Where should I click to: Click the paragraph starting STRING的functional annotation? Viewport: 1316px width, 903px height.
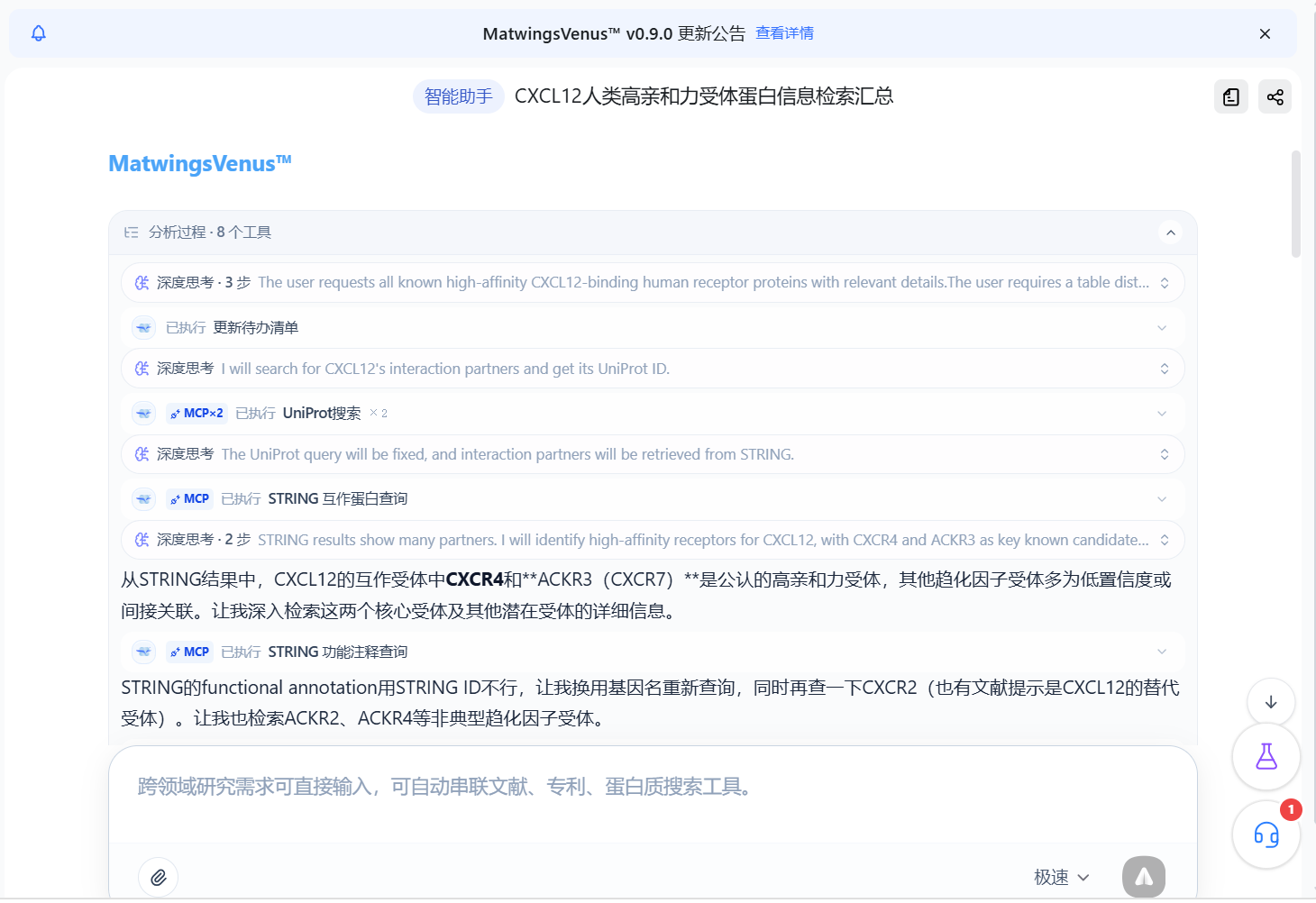coord(651,703)
